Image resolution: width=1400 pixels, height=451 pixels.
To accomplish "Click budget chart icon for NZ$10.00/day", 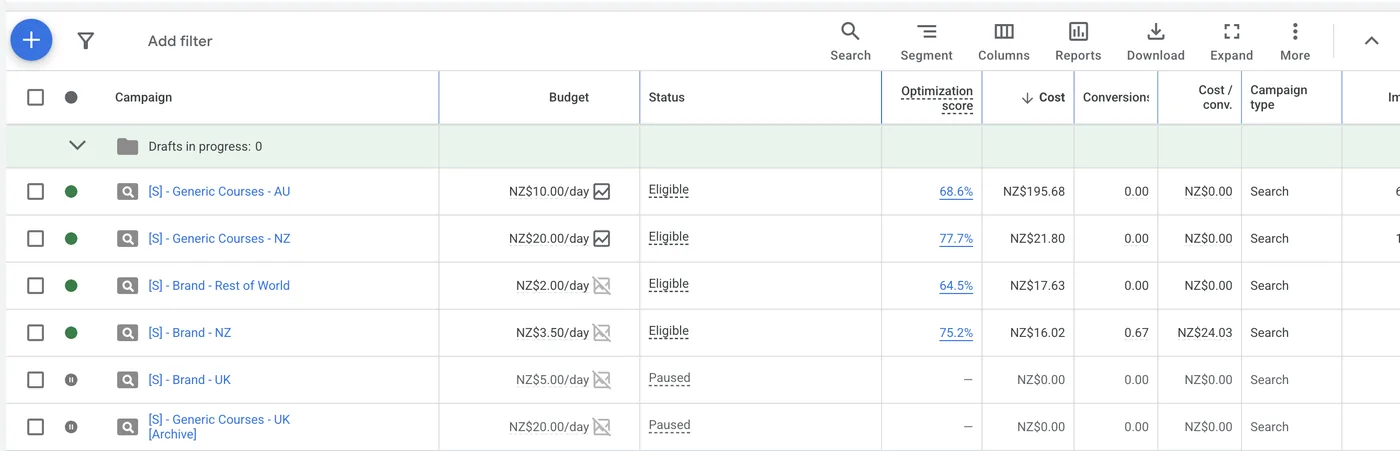I will coord(601,191).
